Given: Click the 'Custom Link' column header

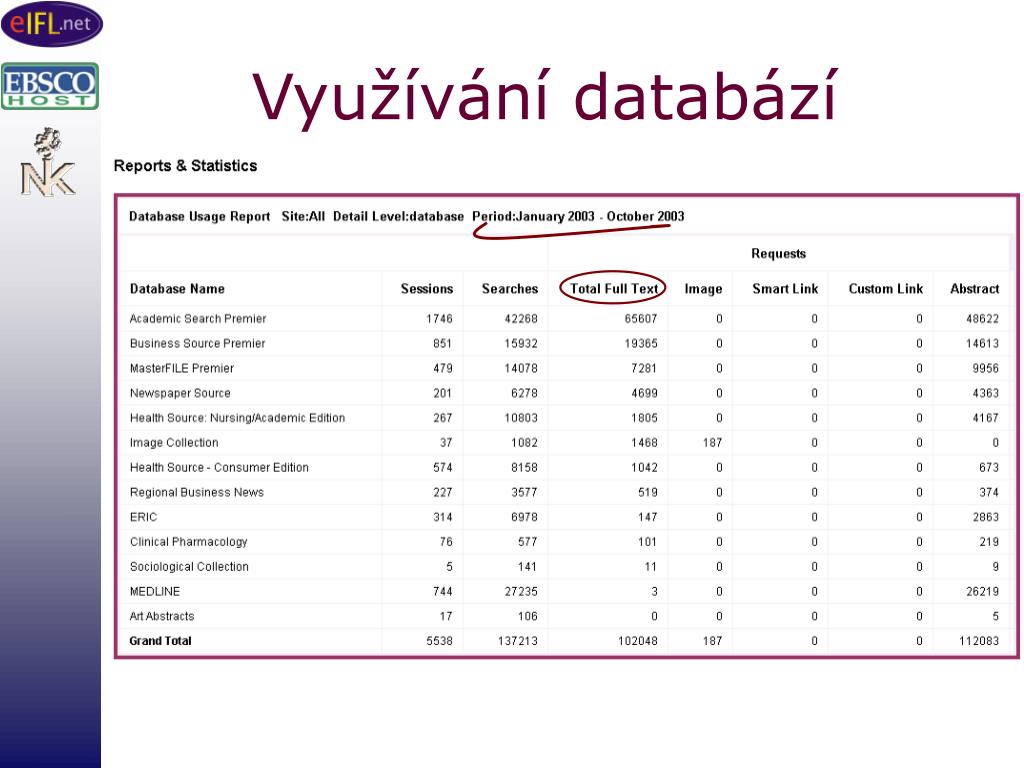Looking at the screenshot, I should 886,289.
